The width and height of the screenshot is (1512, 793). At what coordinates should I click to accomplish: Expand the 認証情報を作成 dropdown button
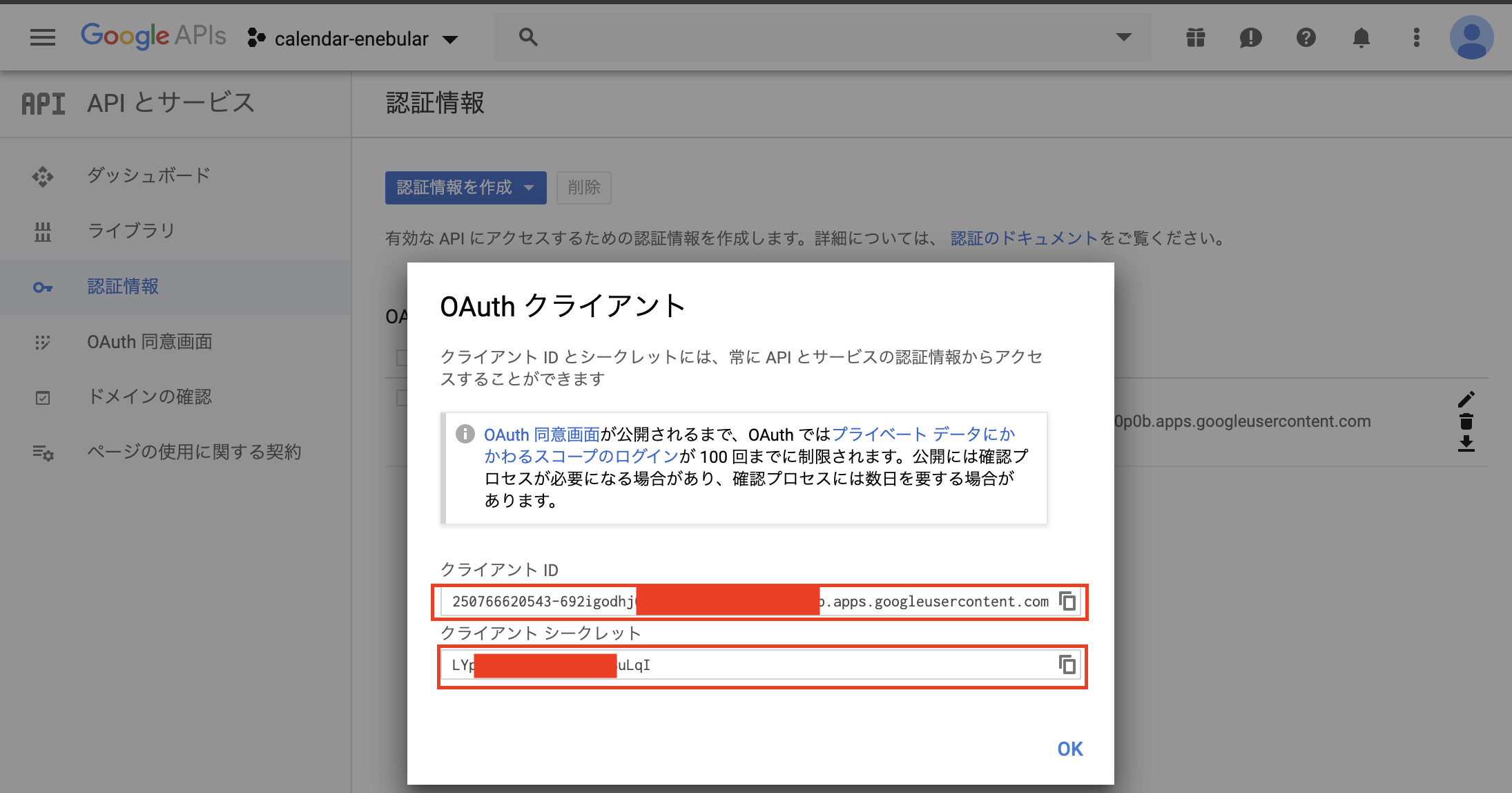tap(466, 188)
